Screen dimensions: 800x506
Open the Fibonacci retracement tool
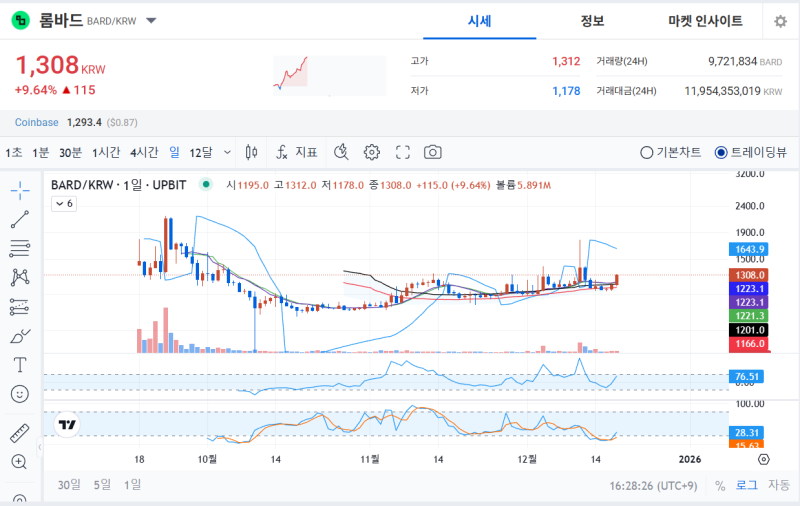[20, 248]
